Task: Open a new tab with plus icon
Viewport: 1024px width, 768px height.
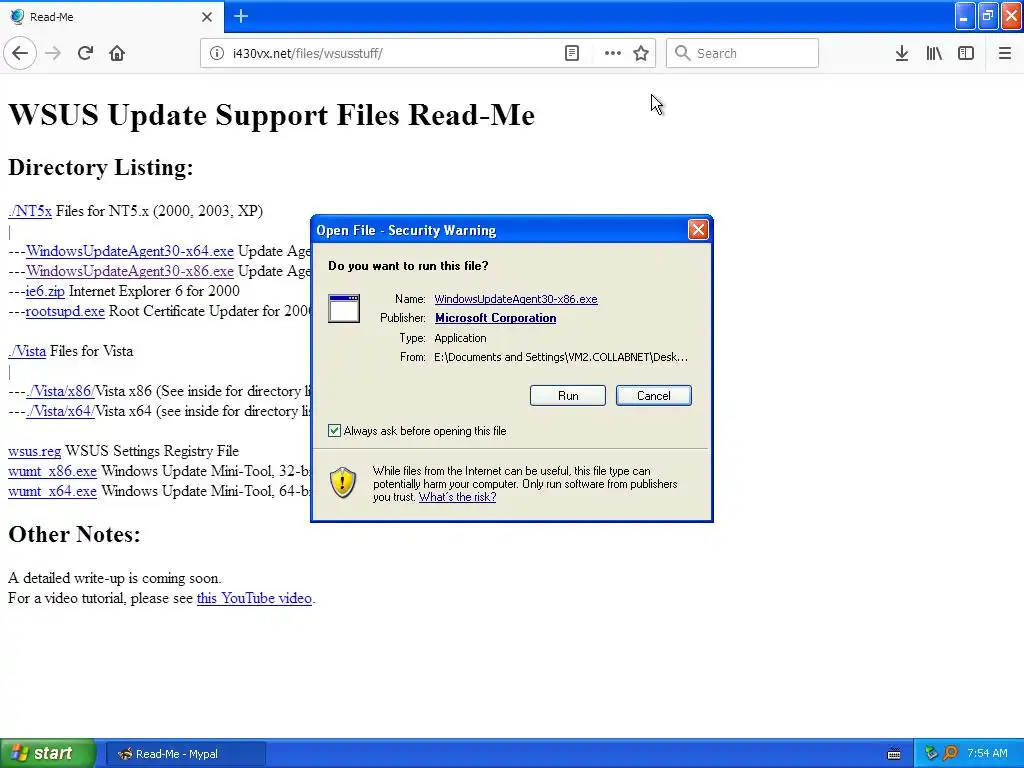Action: tap(240, 16)
